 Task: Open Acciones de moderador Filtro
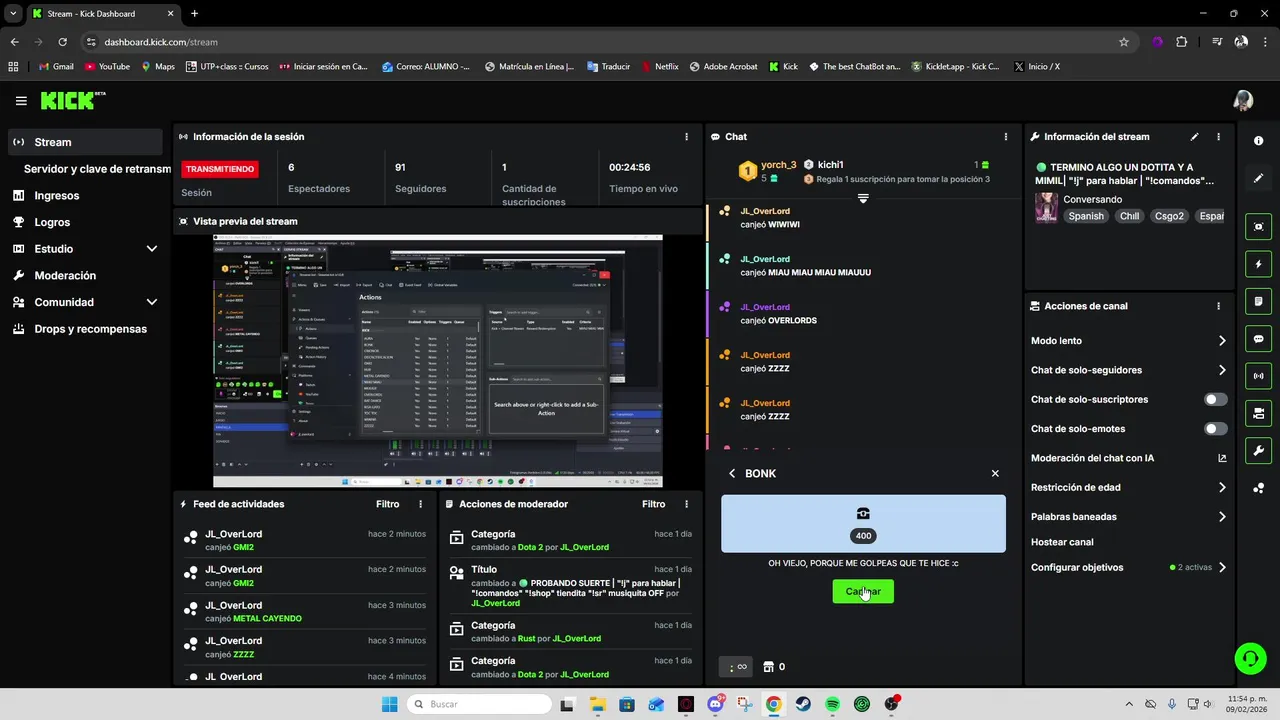click(653, 504)
